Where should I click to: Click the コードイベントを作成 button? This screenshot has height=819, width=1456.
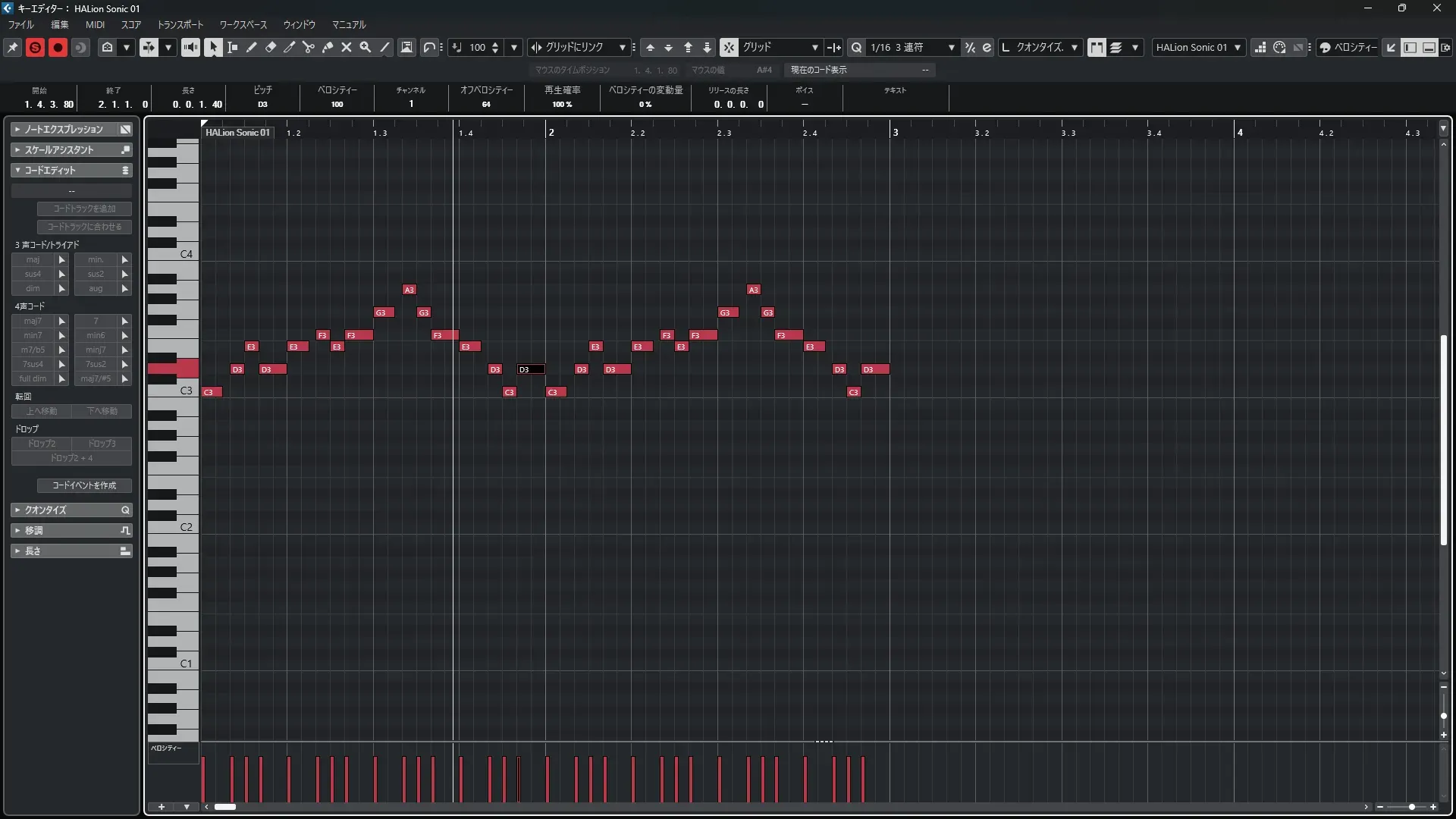point(84,485)
